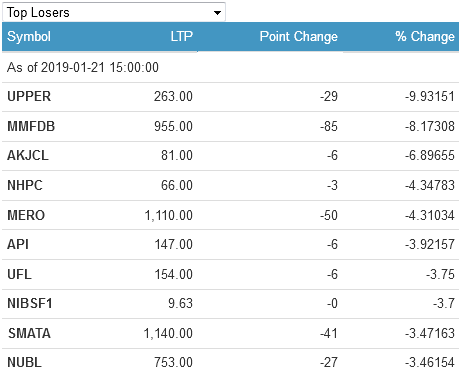Select the SMATA stock symbol
459x371 pixels.
click(29, 333)
